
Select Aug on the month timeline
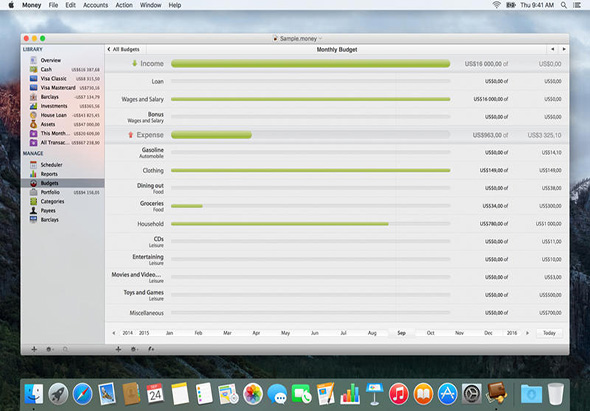click(372, 333)
